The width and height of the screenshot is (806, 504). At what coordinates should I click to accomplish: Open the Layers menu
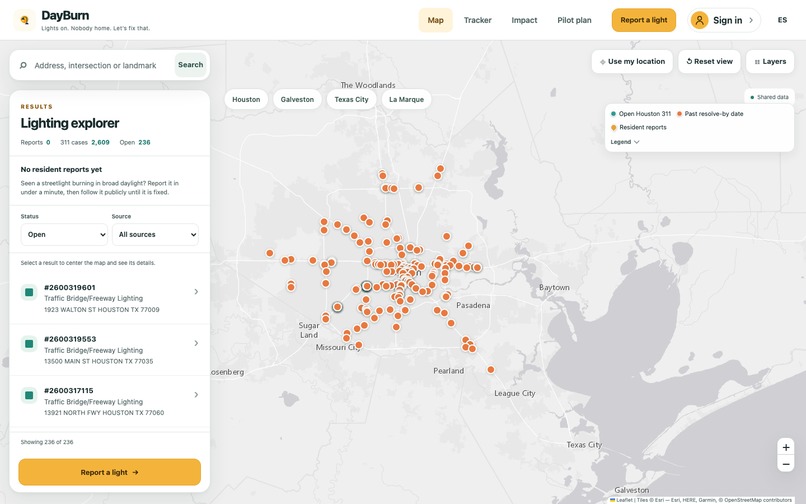[x=770, y=62]
